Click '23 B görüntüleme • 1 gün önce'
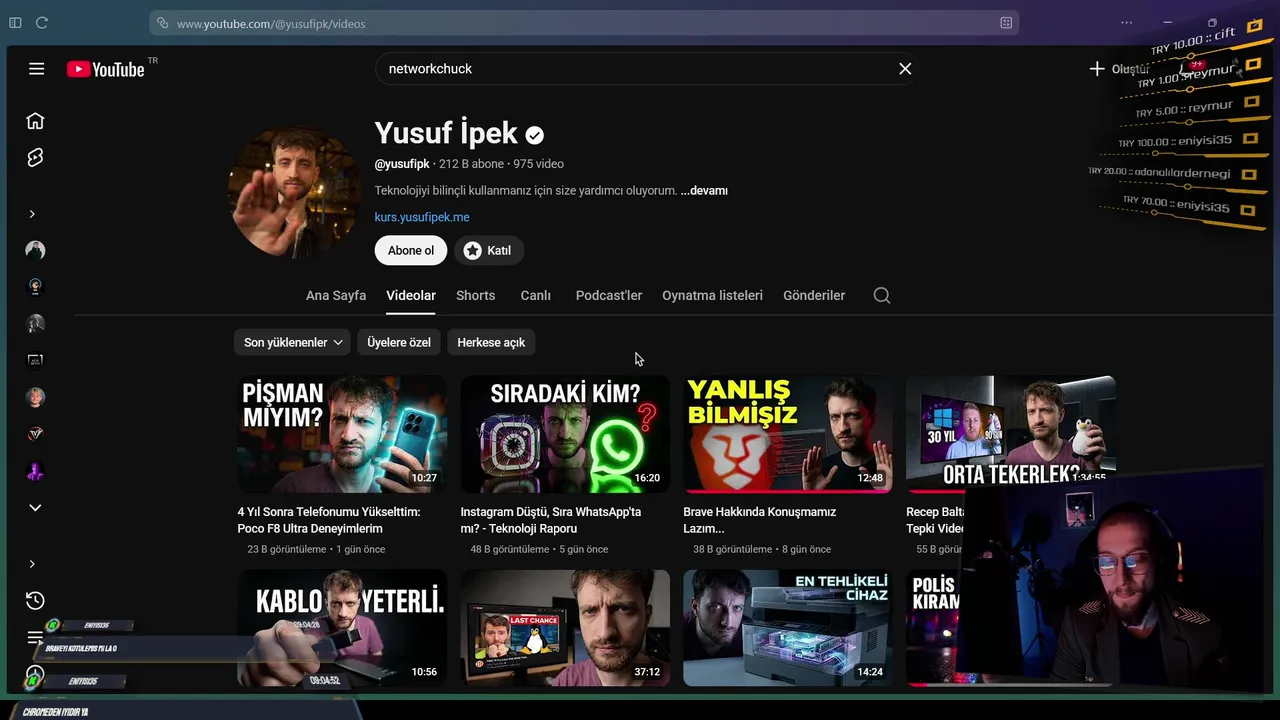1280x720 pixels. click(x=316, y=549)
